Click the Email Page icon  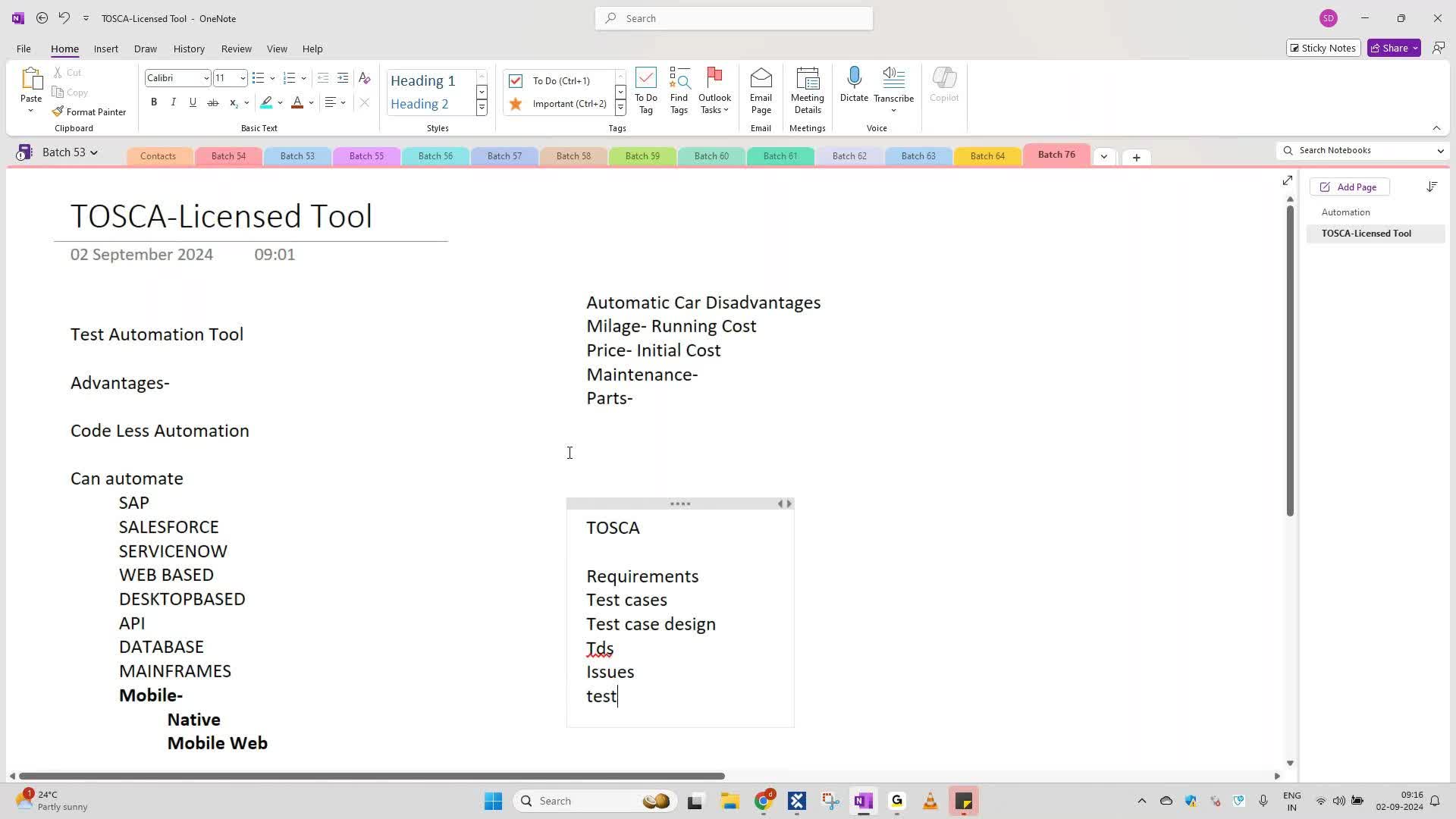point(761,91)
